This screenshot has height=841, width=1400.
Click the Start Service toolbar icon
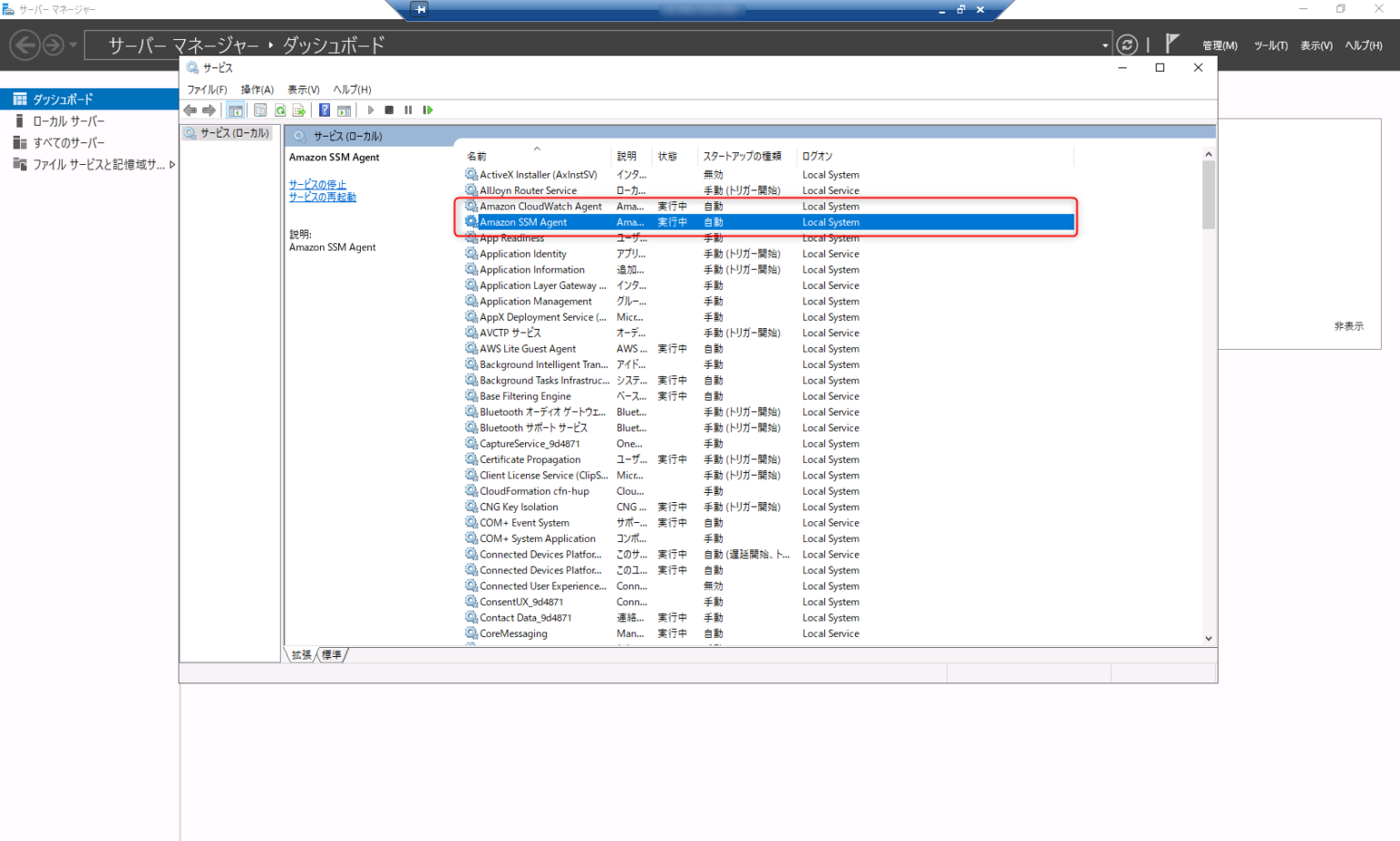tap(370, 110)
